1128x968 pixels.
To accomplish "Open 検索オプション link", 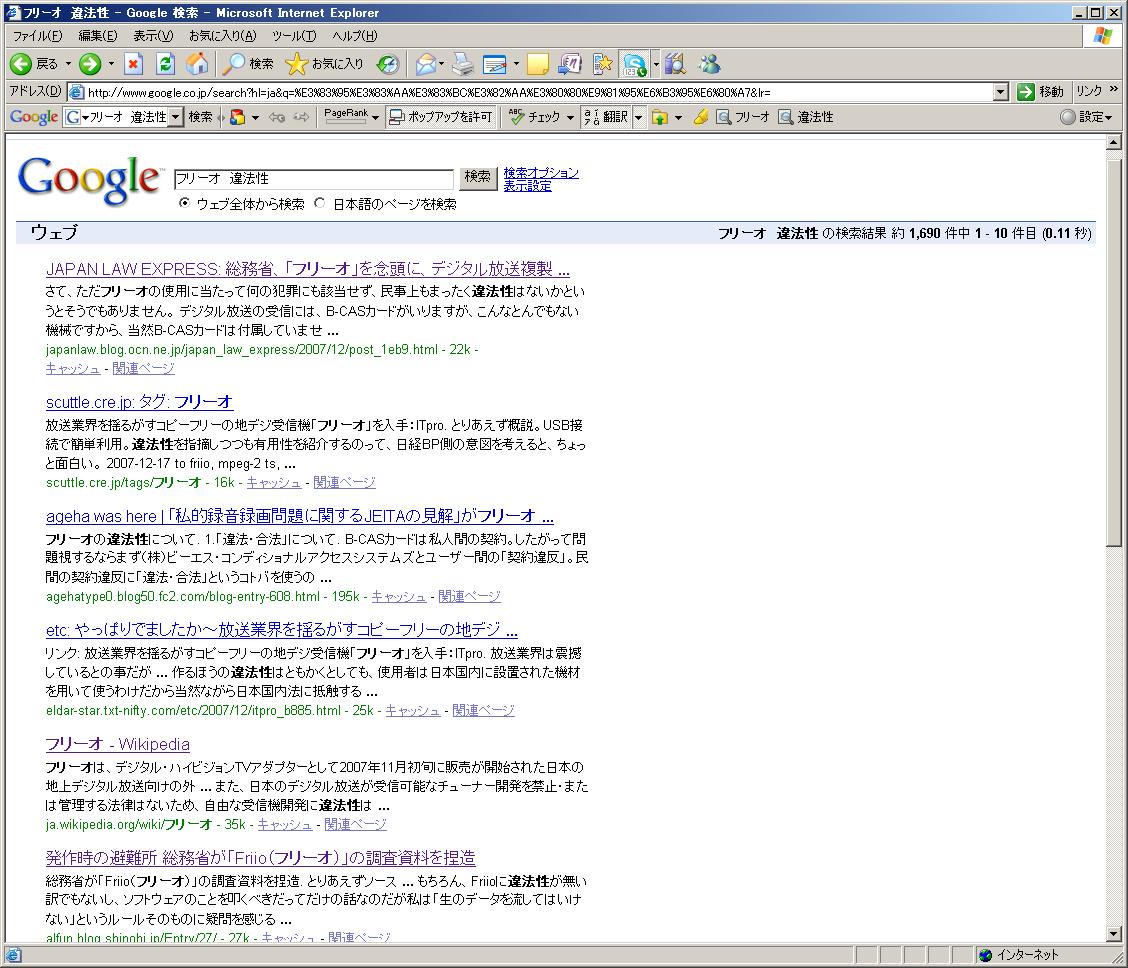I will pyautogui.click(x=541, y=173).
